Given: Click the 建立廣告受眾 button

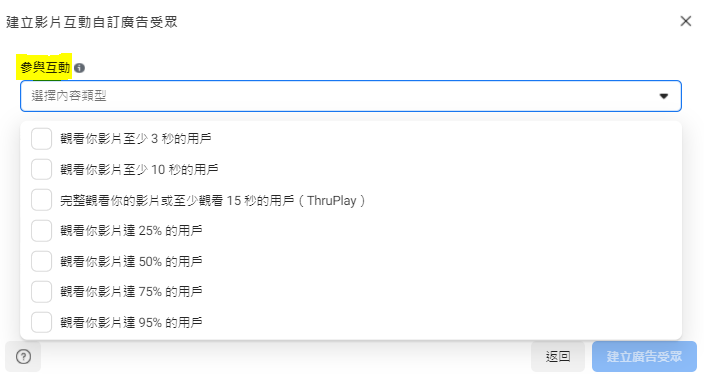Looking at the screenshot, I should tap(644, 357).
